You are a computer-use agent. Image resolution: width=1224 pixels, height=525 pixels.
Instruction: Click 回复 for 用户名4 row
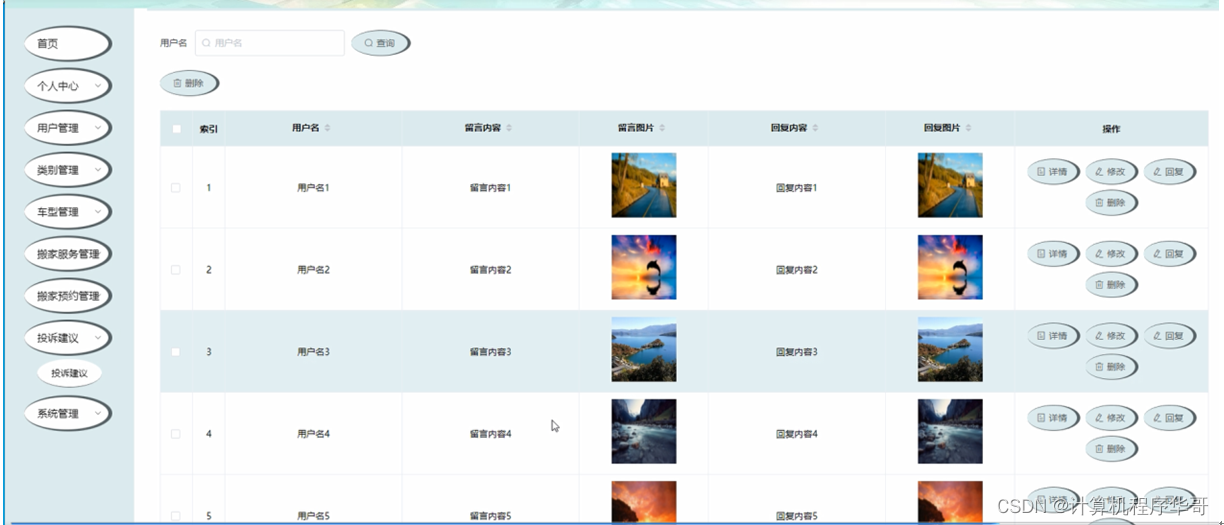(x=1169, y=418)
